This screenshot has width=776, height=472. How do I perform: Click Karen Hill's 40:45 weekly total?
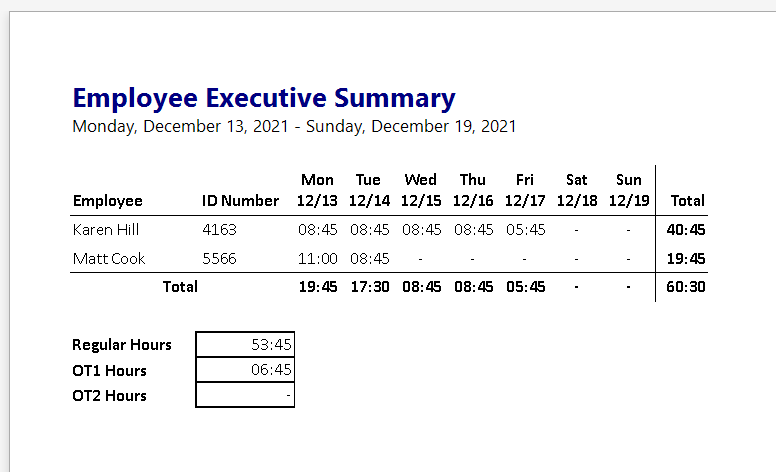pyautogui.click(x=686, y=229)
